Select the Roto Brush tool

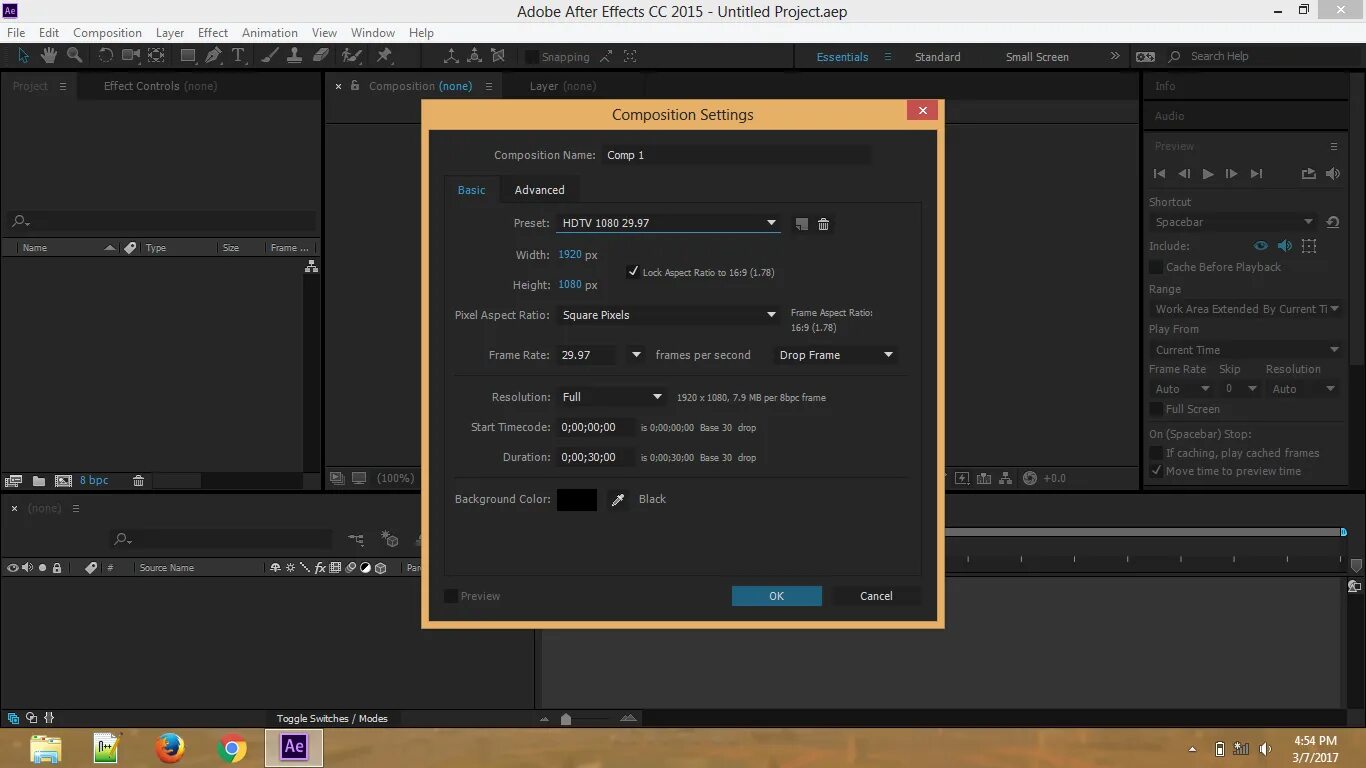click(x=352, y=56)
